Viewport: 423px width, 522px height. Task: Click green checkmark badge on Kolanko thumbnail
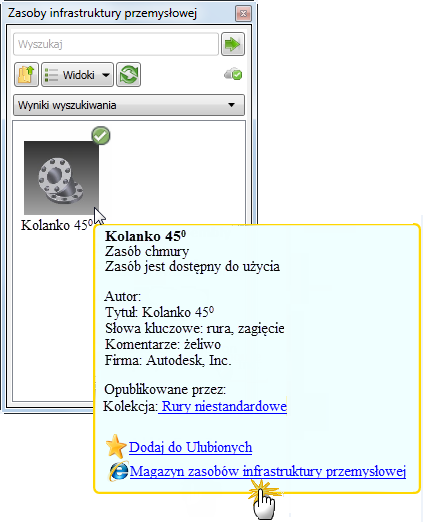[101, 135]
